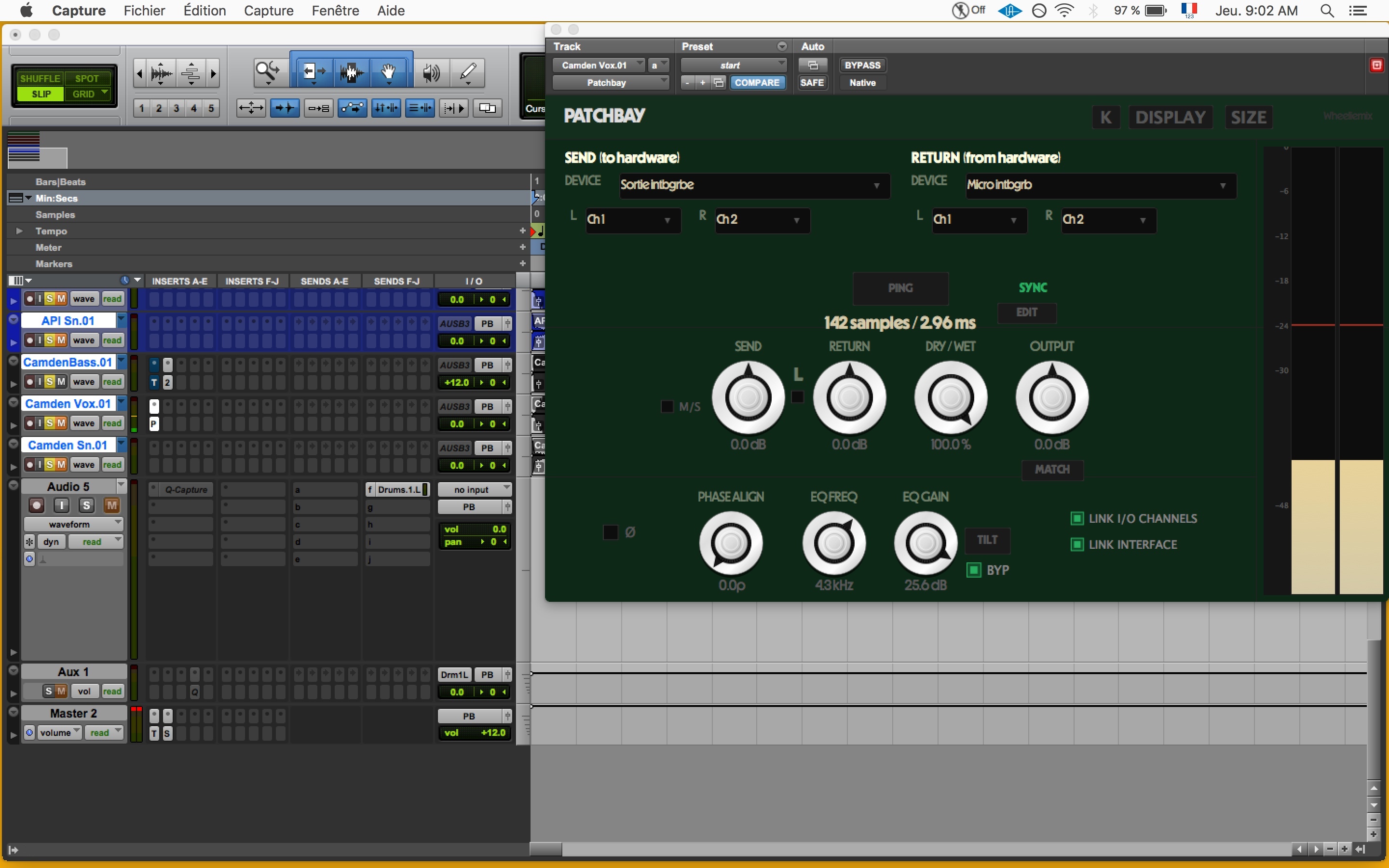Image resolution: width=1389 pixels, height=868 pixels.
Task: Click the EQ TILT button
Action: [x=987, y=540]
